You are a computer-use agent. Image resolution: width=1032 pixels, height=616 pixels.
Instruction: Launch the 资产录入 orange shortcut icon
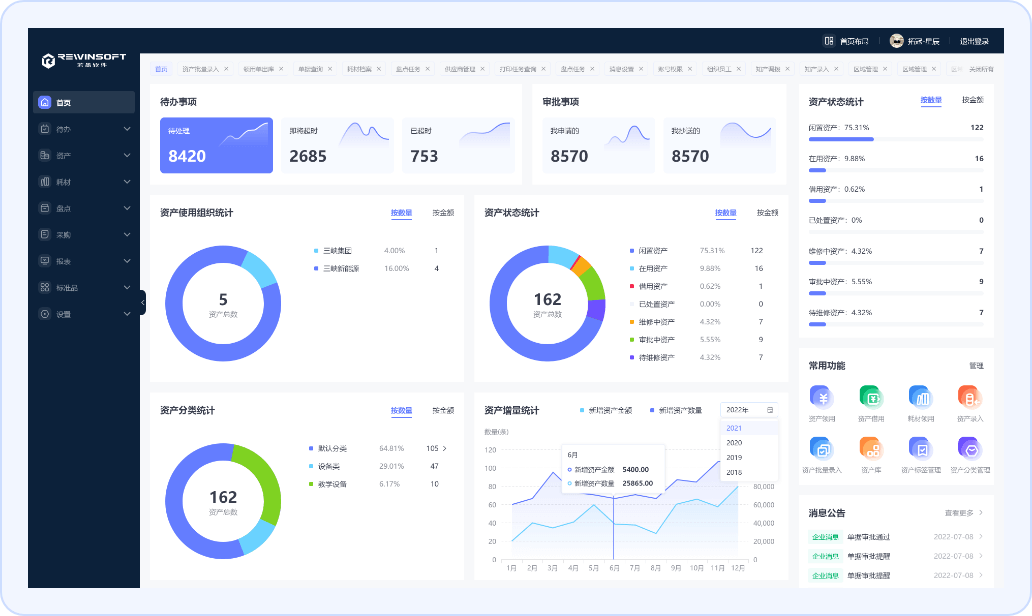[x=967, y=397]
